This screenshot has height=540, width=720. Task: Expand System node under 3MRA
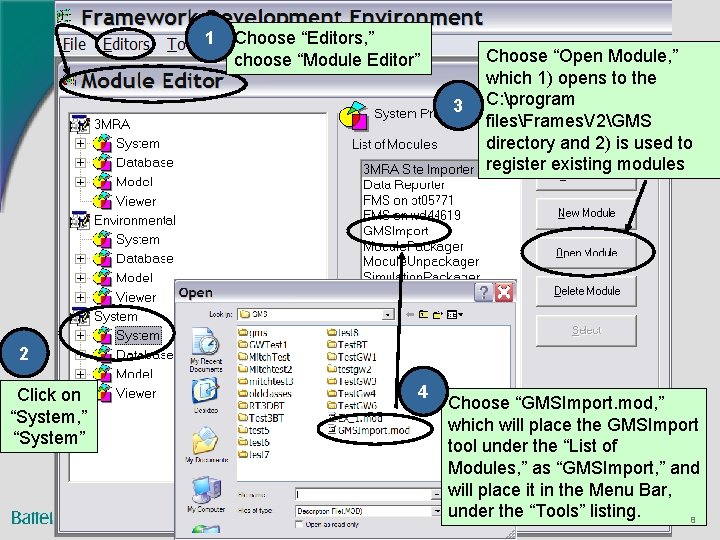[80, 144]
